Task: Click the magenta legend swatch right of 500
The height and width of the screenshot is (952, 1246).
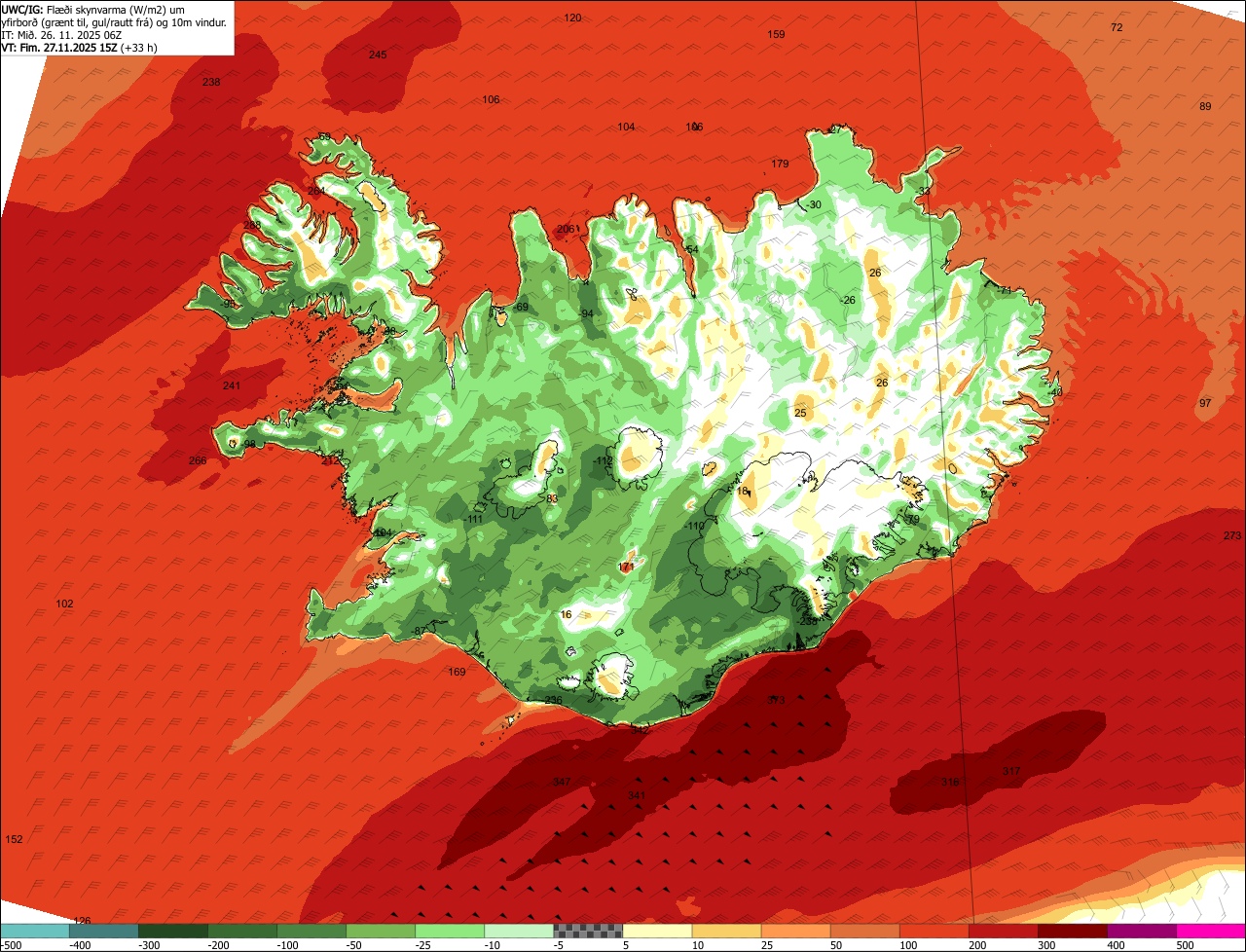Action: pyautogui.click(x=1211, y=931)
